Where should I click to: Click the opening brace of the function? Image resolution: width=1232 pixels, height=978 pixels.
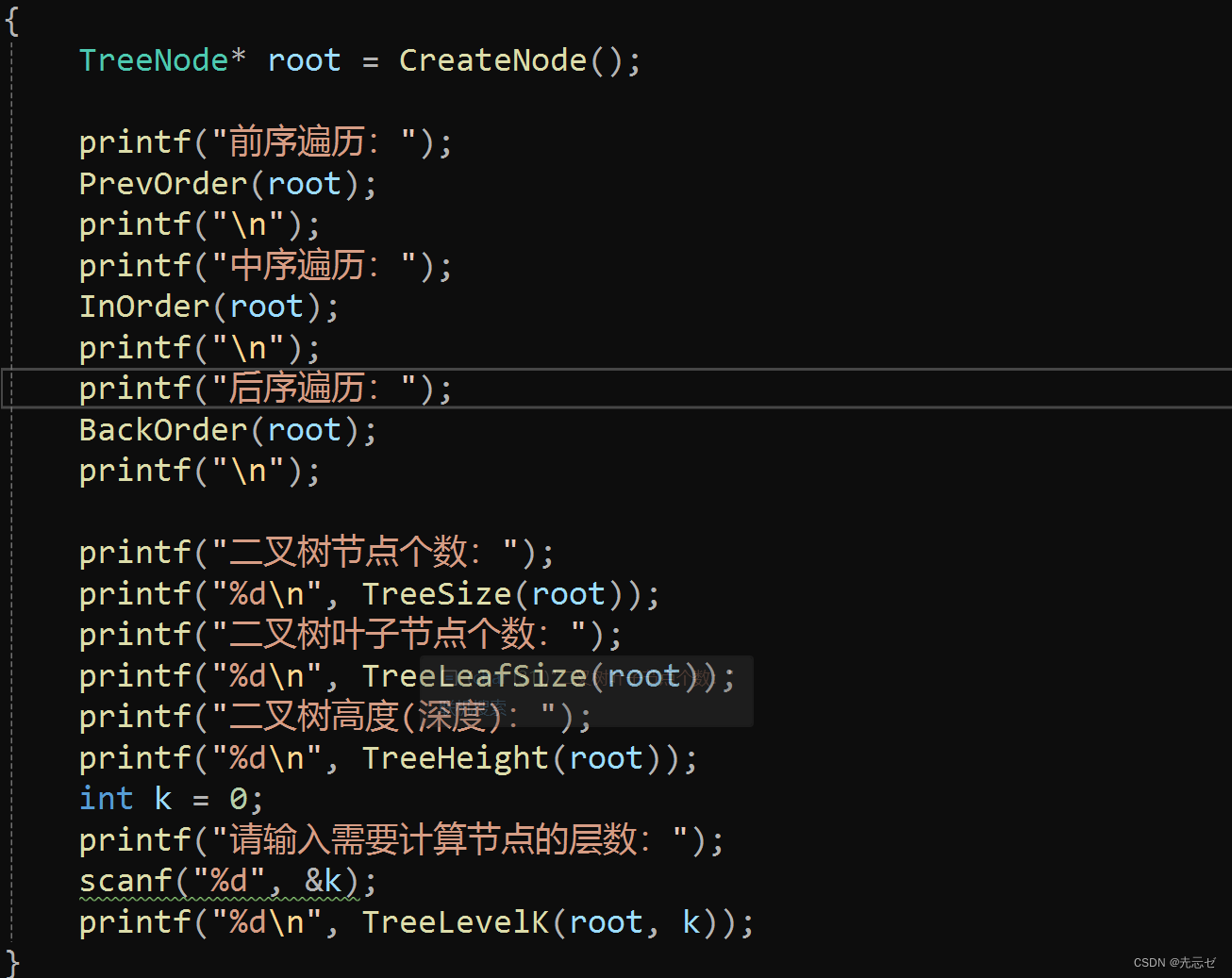(x=12, y=20)
